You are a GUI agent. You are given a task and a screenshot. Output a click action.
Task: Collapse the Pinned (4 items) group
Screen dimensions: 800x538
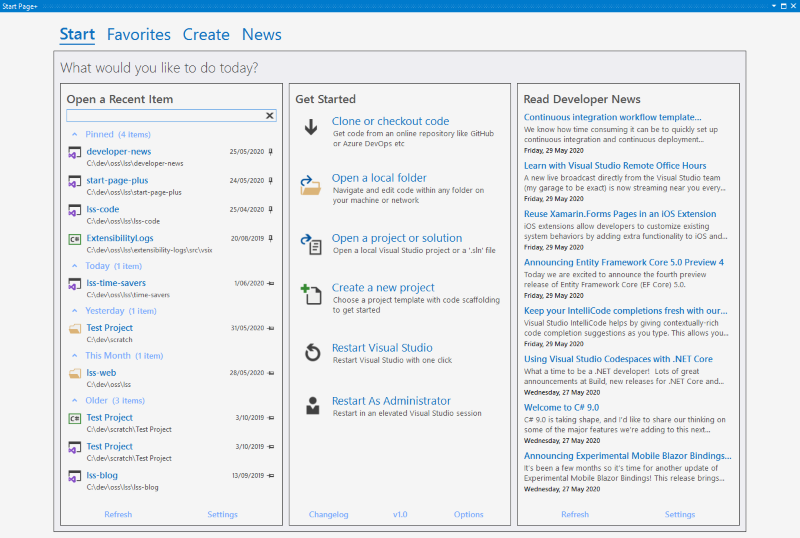click(x=75, y=134)
